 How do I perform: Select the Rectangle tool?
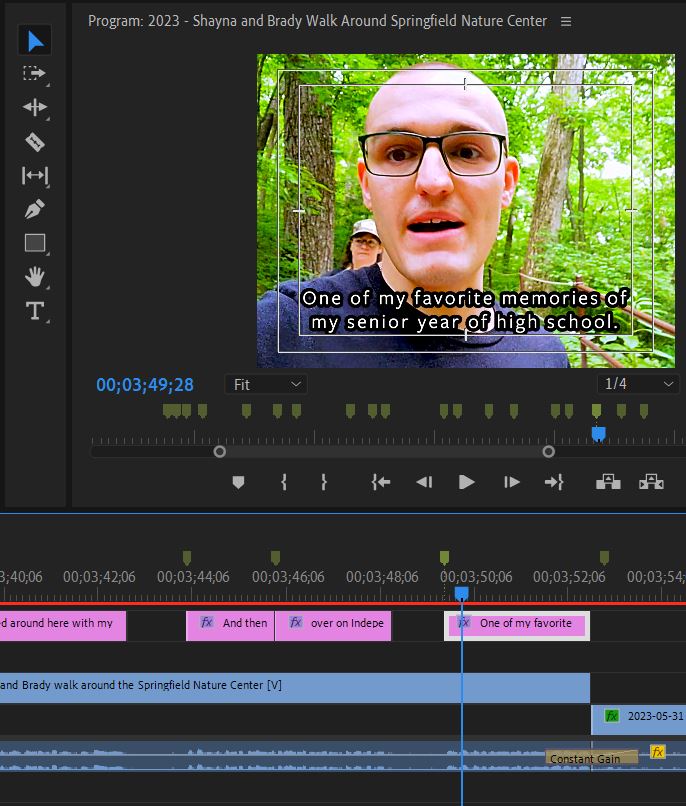click(x=34, y=243)
